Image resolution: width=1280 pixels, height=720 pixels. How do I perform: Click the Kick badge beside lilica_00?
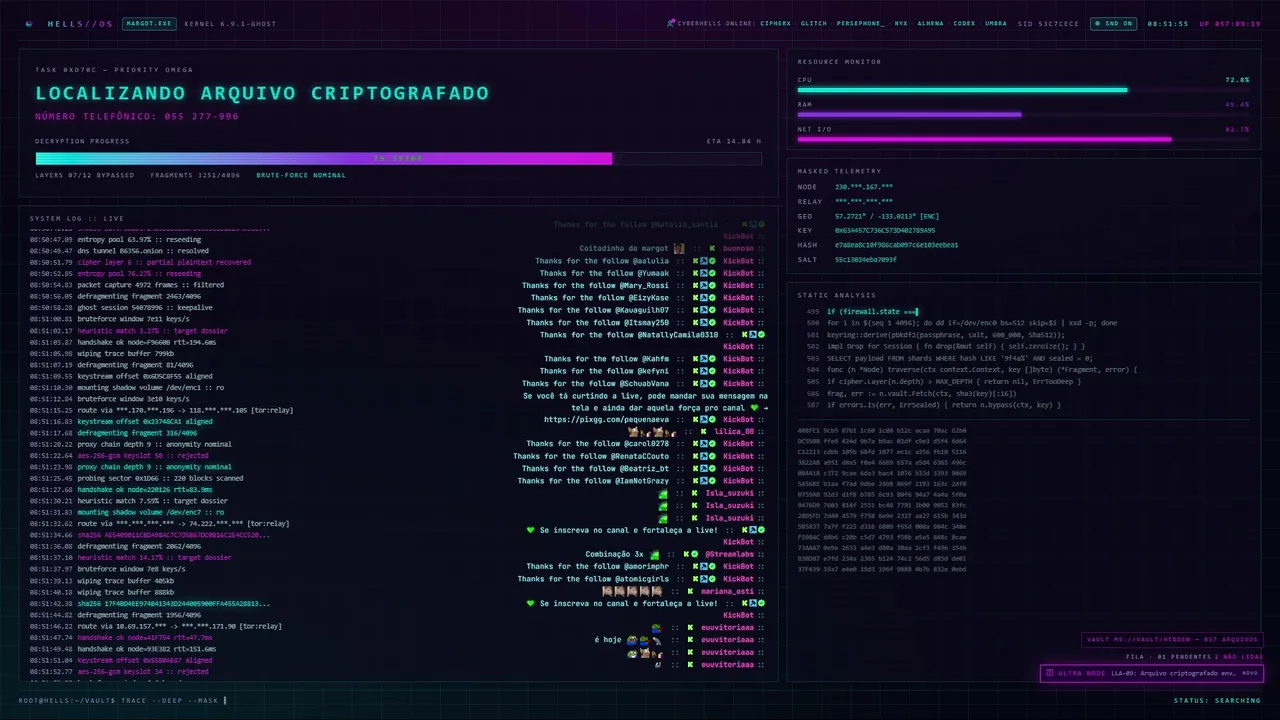704,432
